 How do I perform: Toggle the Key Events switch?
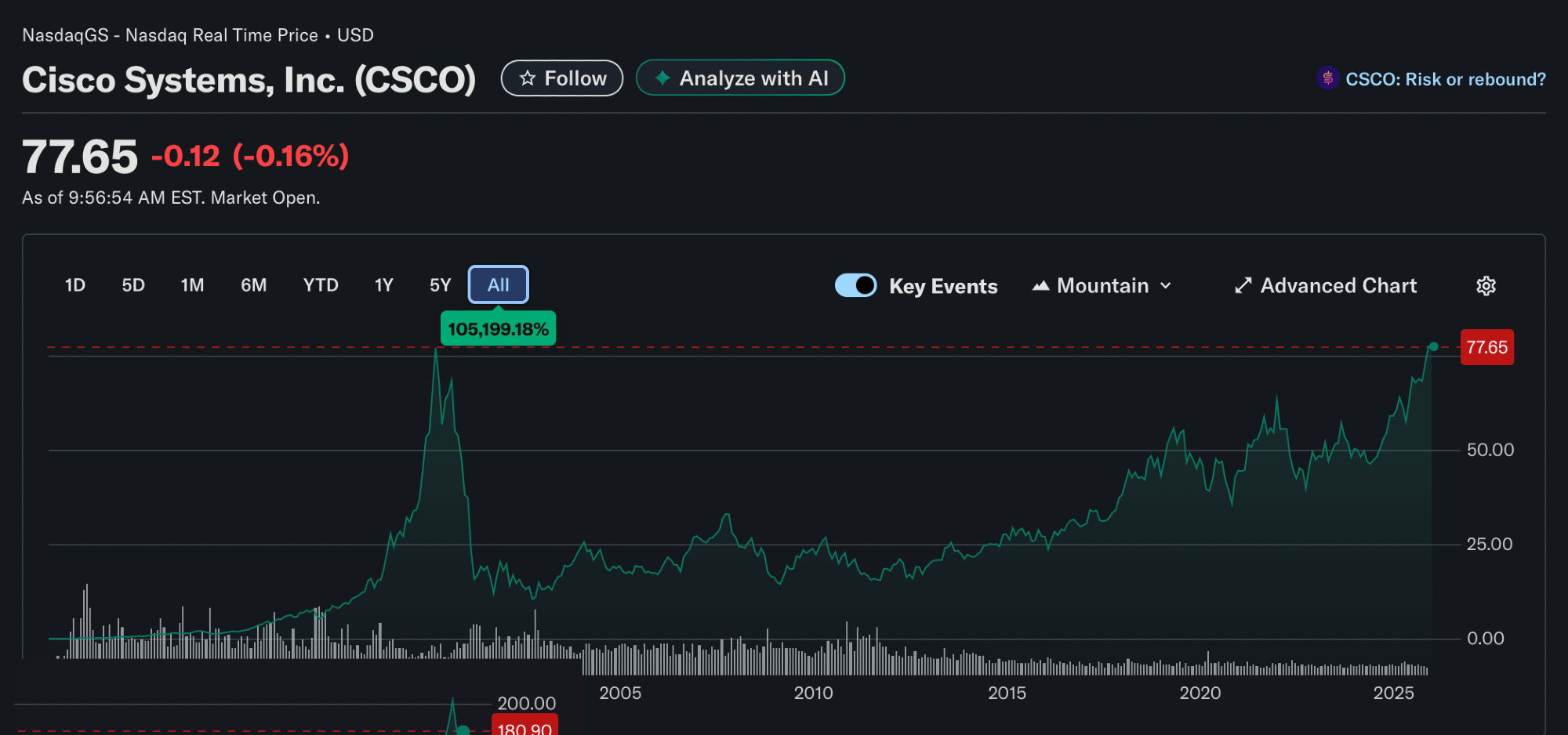click(855, 285)
